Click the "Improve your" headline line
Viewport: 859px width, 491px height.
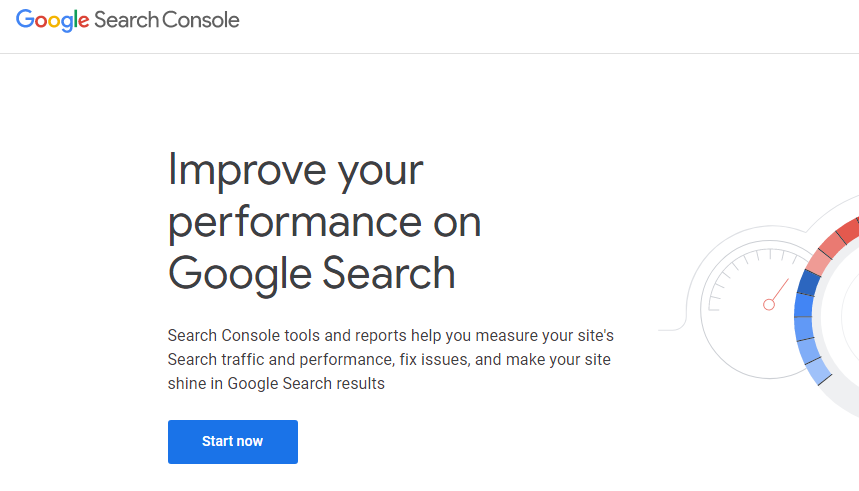coord(295,170)
